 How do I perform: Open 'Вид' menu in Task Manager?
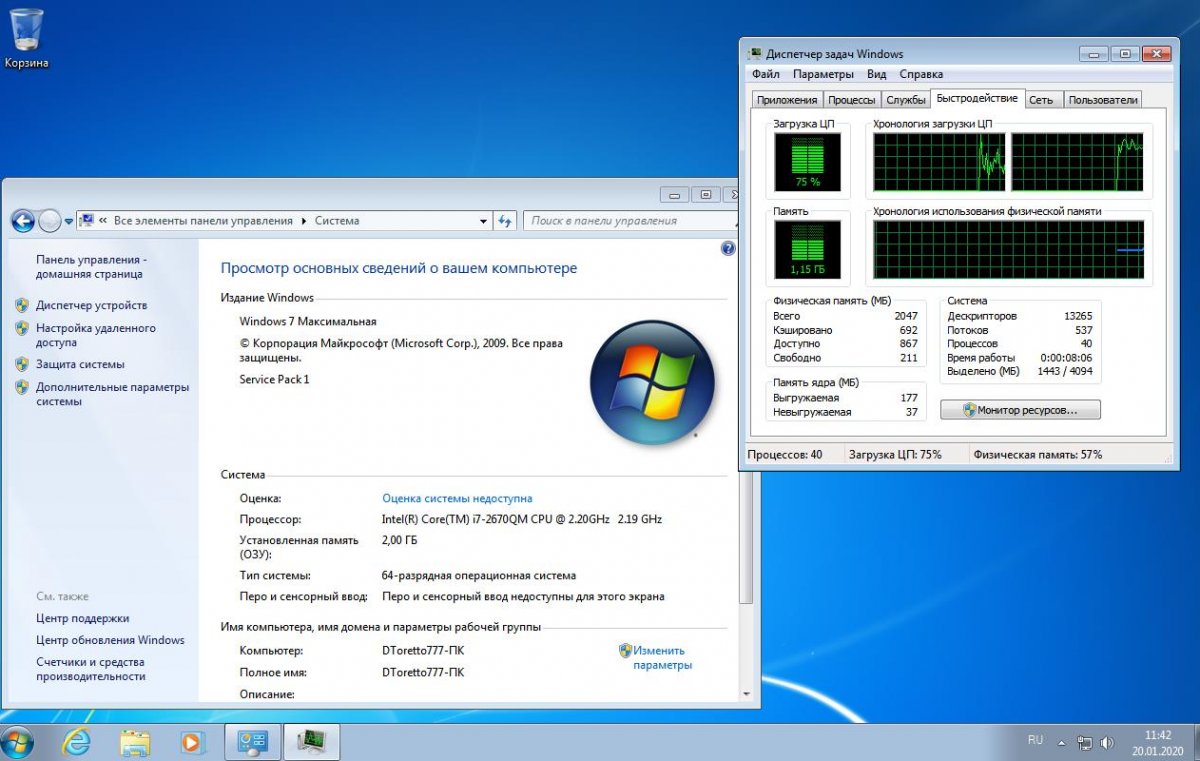(877, 74)
